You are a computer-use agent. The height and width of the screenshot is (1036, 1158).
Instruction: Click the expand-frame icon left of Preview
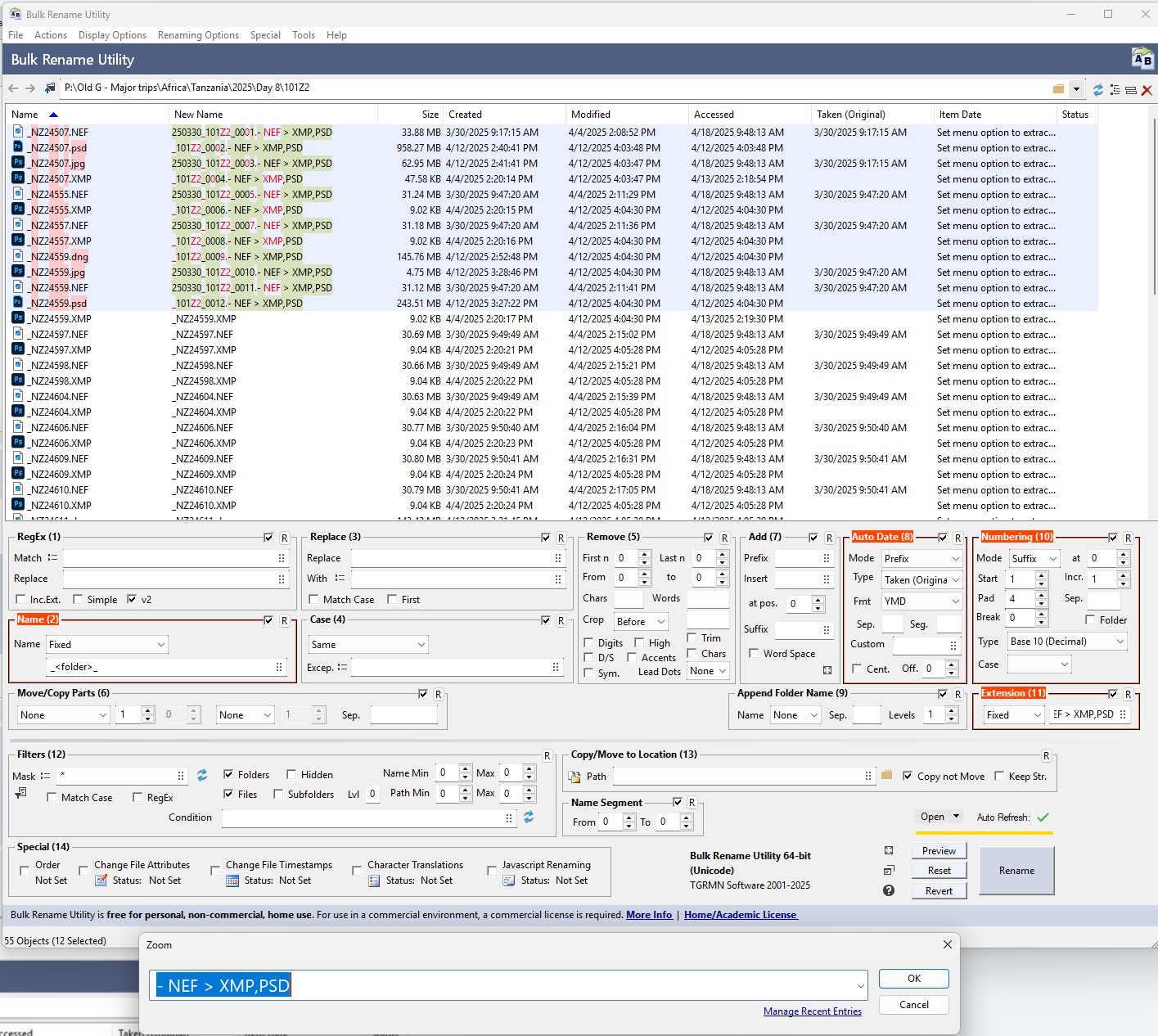[x=889, y=850]
